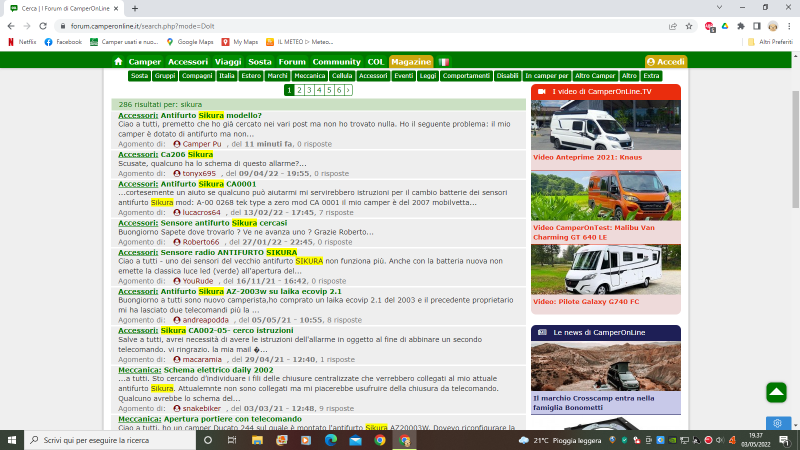Open the COL menu
Image resolution: width=800 pixels, height=450 pixels.
tap(376, 62)
